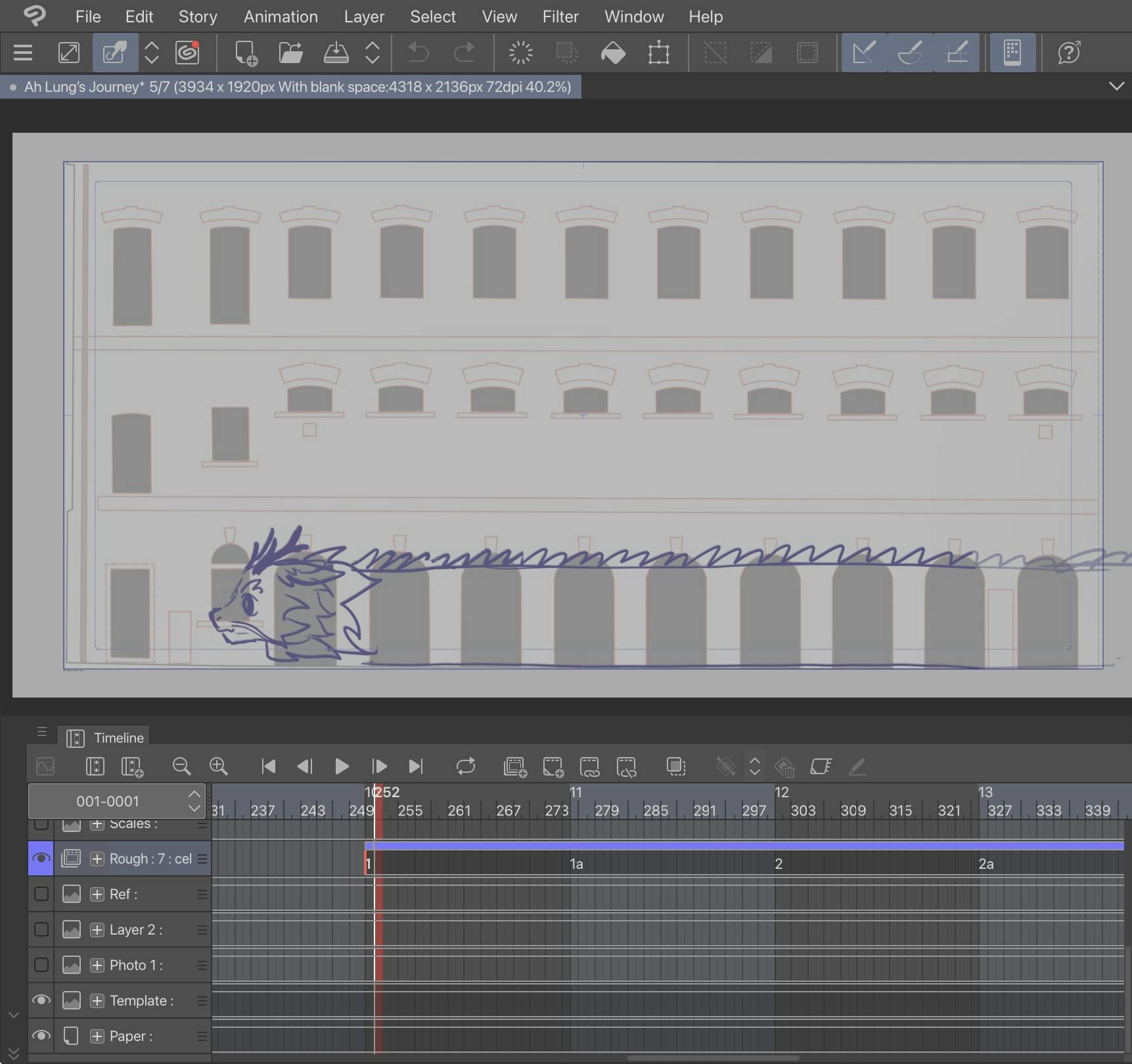This screenshot has height=1064, width=1132.
Task: Click the Open file folder icon
Action: coord(290,53)
